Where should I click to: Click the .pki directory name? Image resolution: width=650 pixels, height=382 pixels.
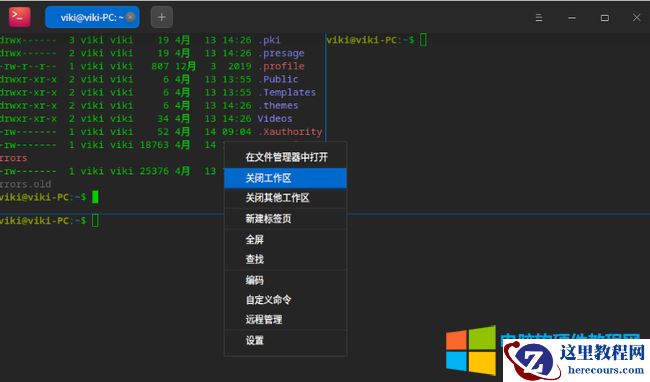coord(269,40)
